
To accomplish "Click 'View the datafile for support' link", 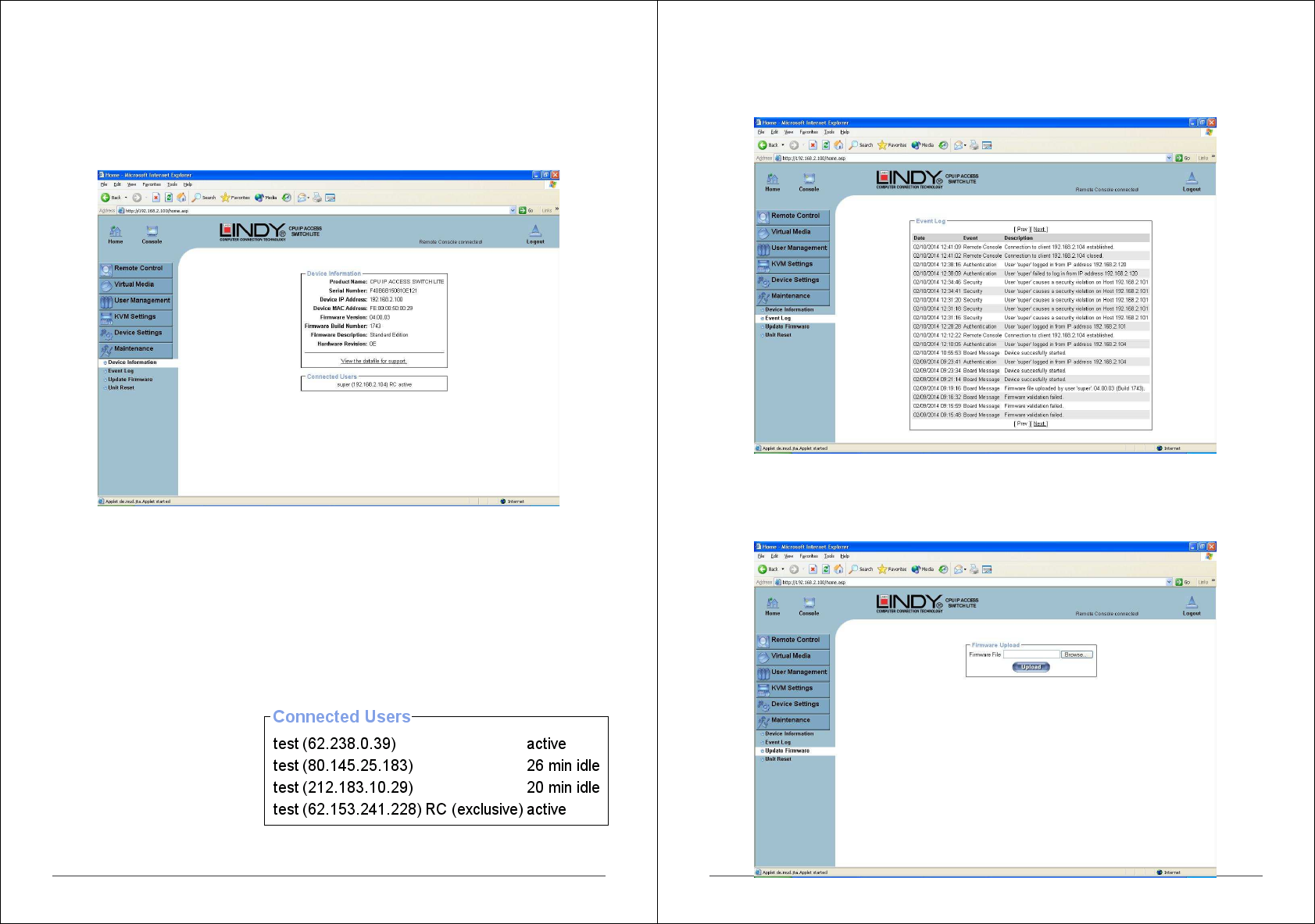I will (373, 361).
